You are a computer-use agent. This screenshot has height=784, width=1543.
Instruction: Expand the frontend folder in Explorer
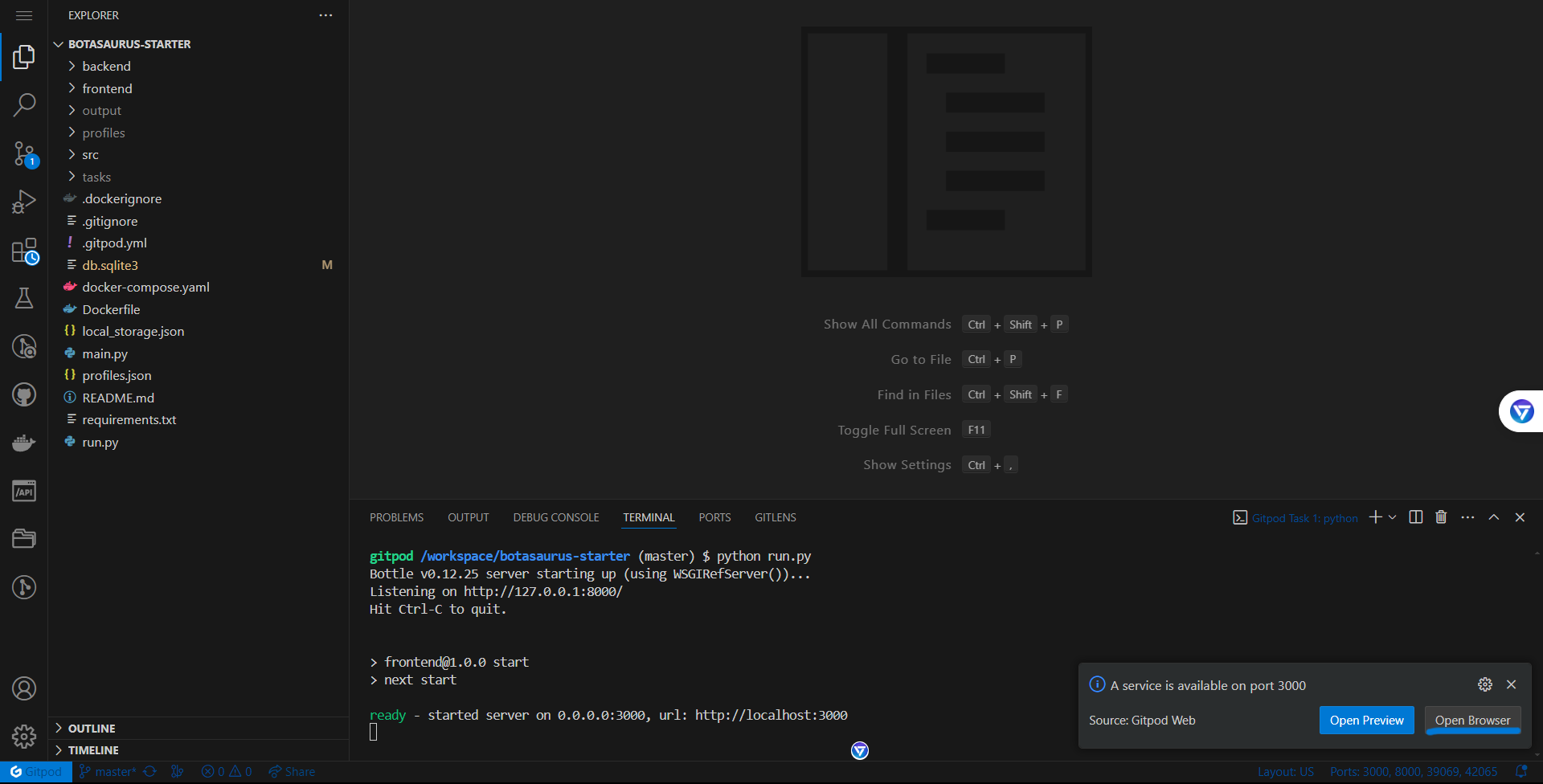tap(108, 88)
